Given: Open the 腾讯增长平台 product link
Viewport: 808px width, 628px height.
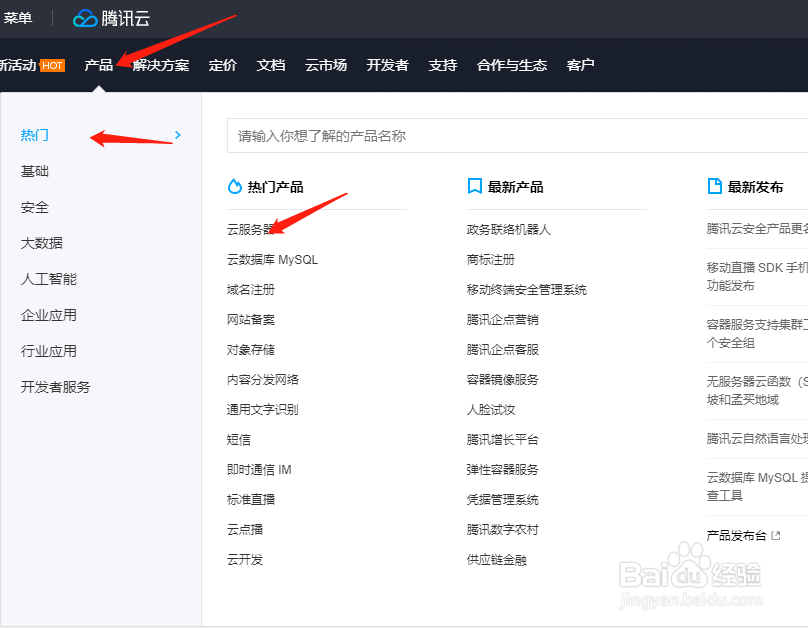Looking at the screenshot, I should pyautogui.click(x=502, y=439).
